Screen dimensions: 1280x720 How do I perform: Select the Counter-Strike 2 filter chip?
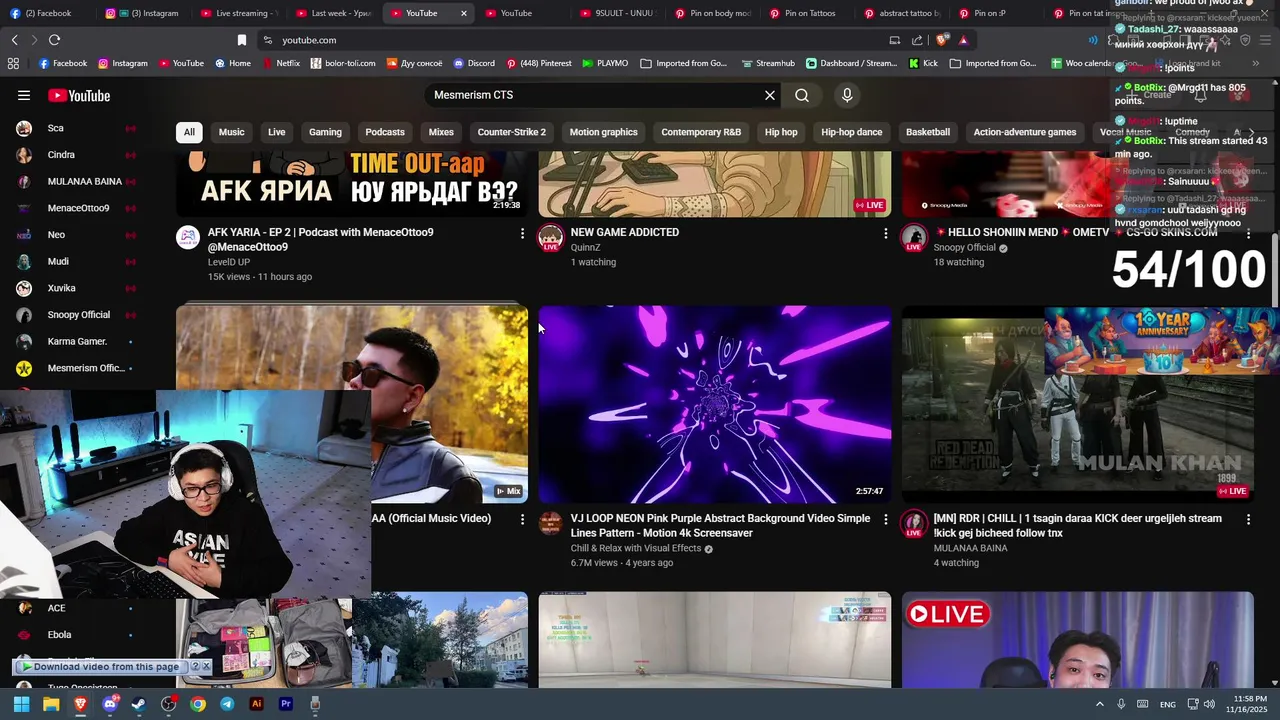point(512,132)
